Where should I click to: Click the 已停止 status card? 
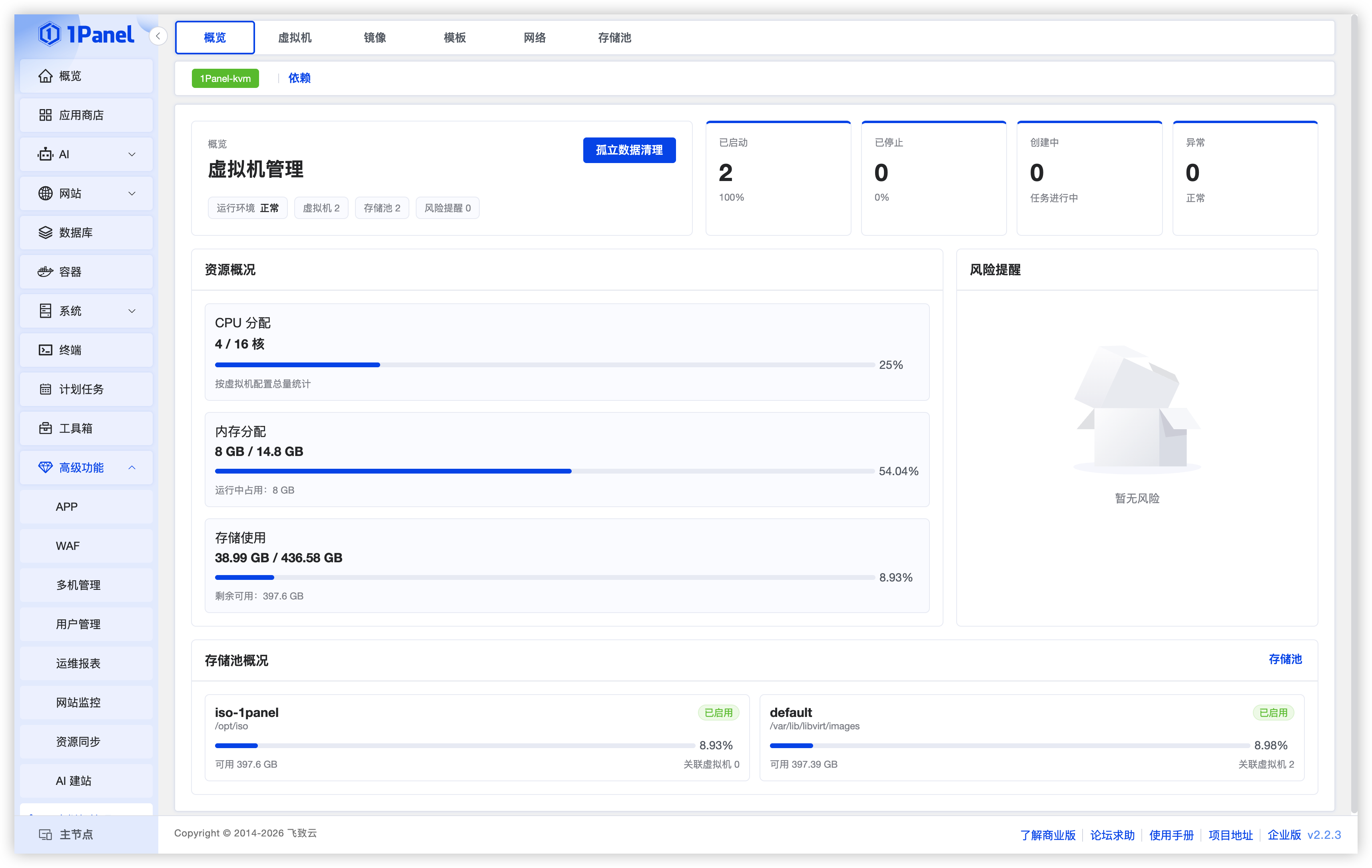click(x=934, y=178)
